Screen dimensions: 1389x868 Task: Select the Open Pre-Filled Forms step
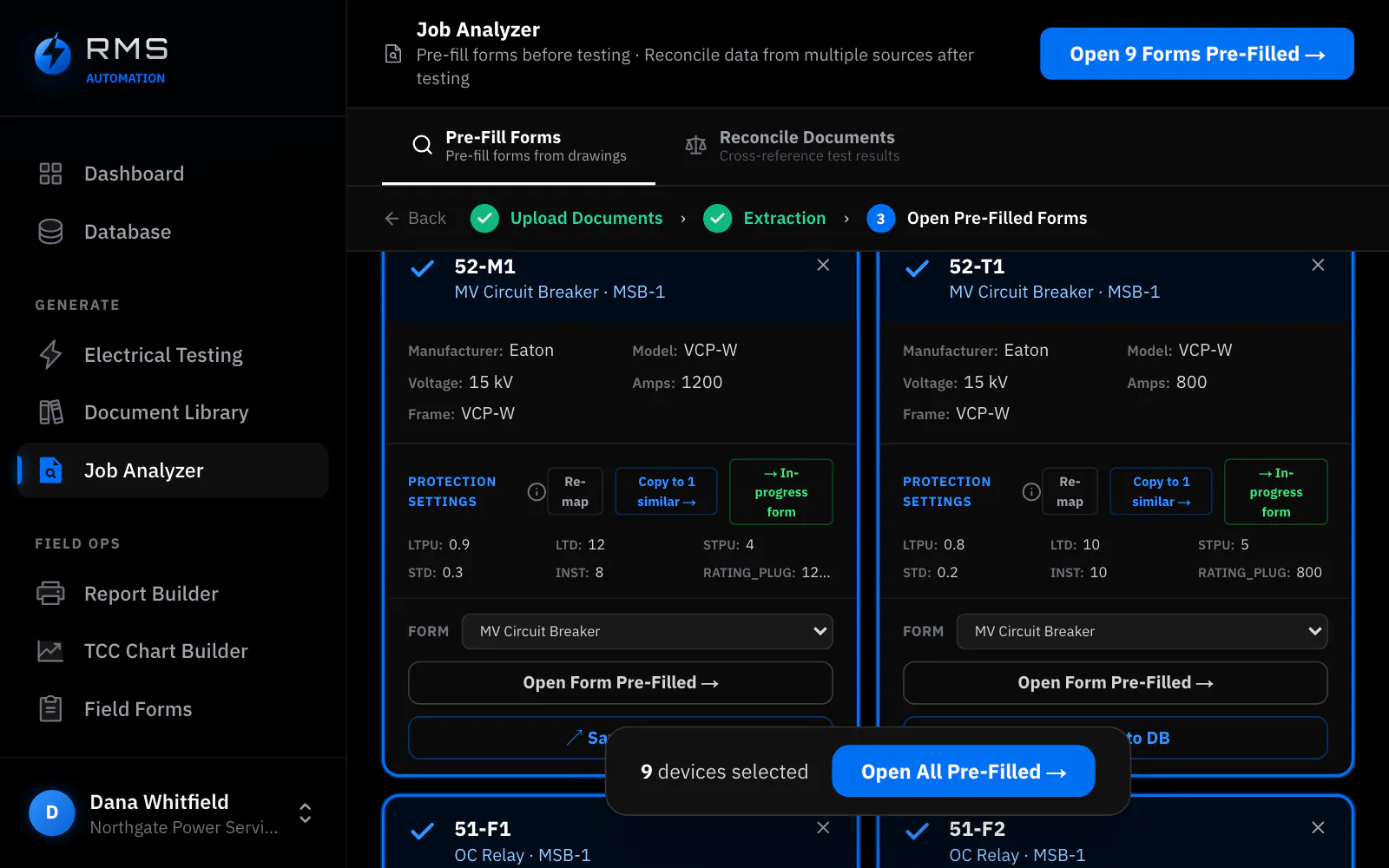tap(977, 218)
